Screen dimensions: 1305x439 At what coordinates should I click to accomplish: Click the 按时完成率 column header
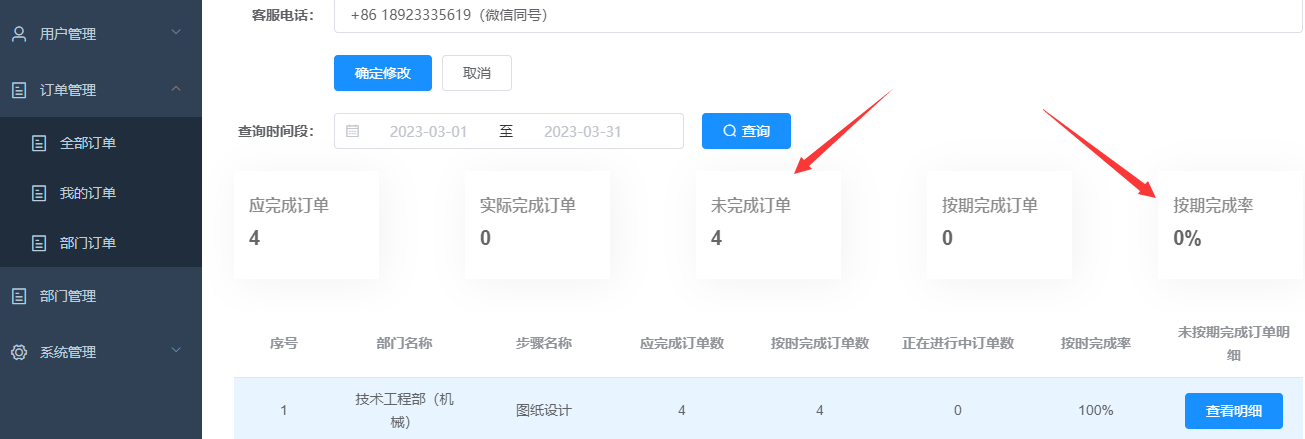1096,343
